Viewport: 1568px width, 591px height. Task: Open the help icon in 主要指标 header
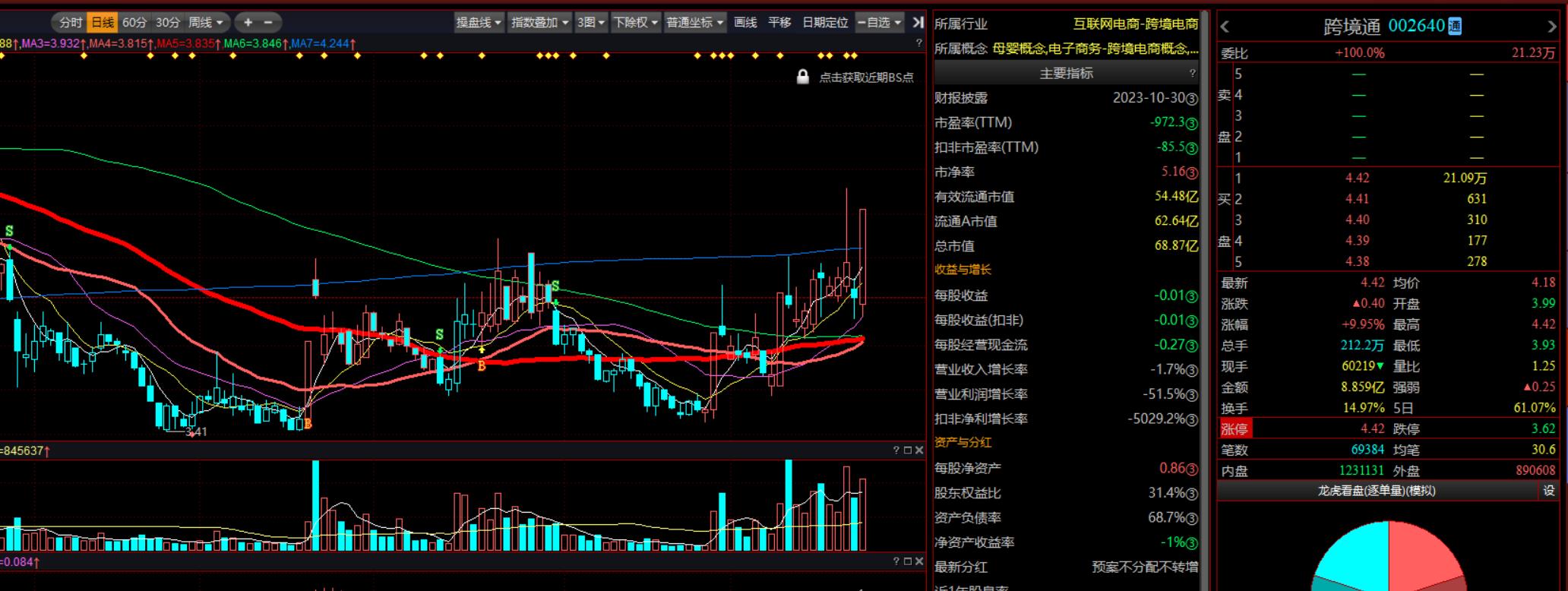[1192, 73]
